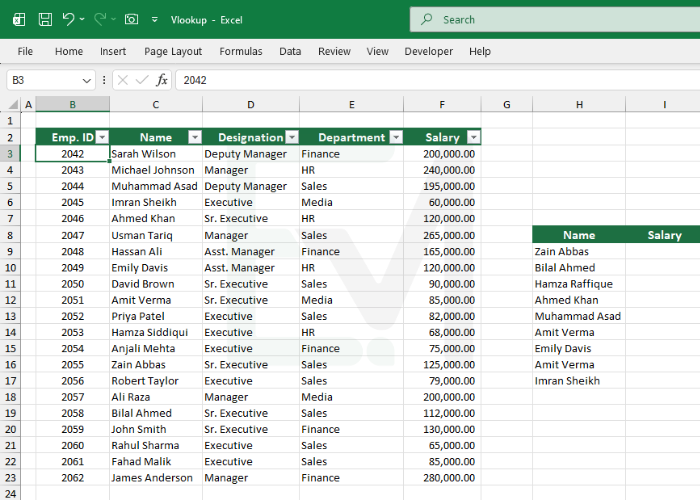
Task: Open the Designation filter dropdown
Action: 292,137
